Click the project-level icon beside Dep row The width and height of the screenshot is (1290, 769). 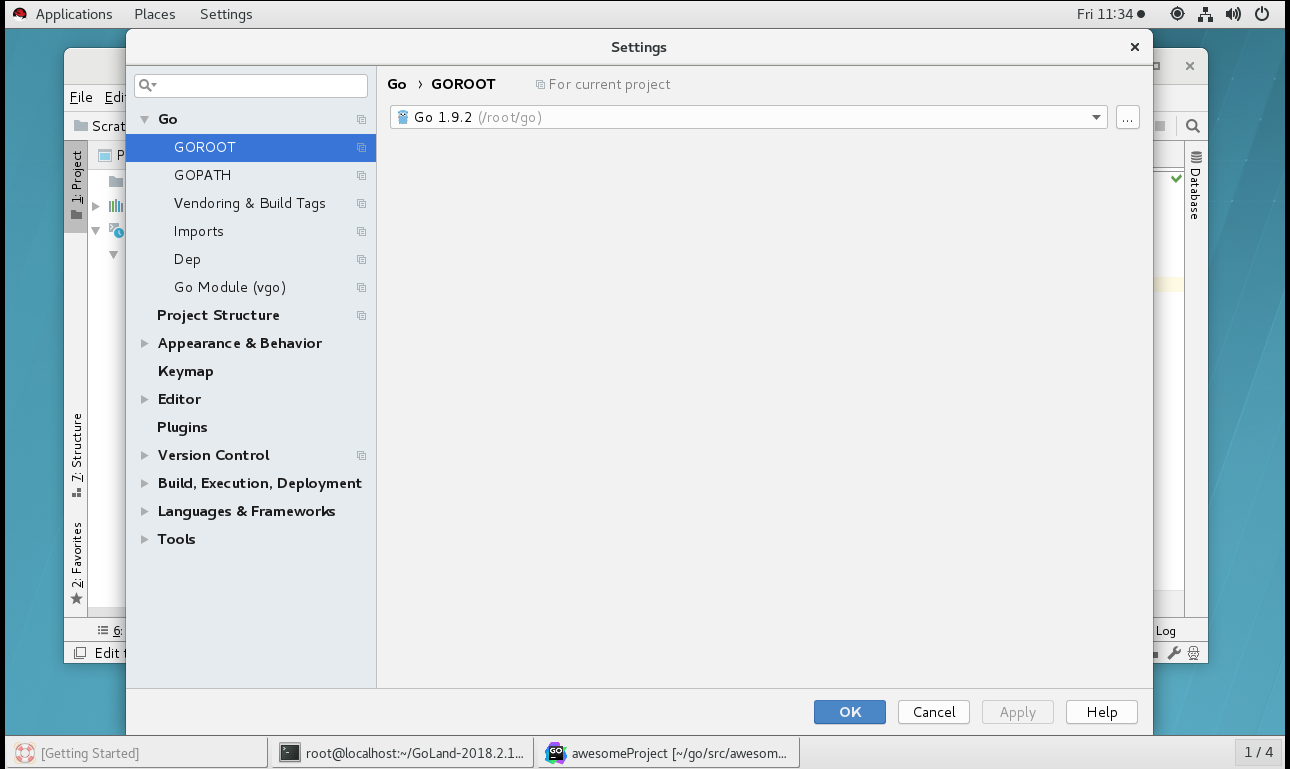pyautogui.click(x=362, y=259)
